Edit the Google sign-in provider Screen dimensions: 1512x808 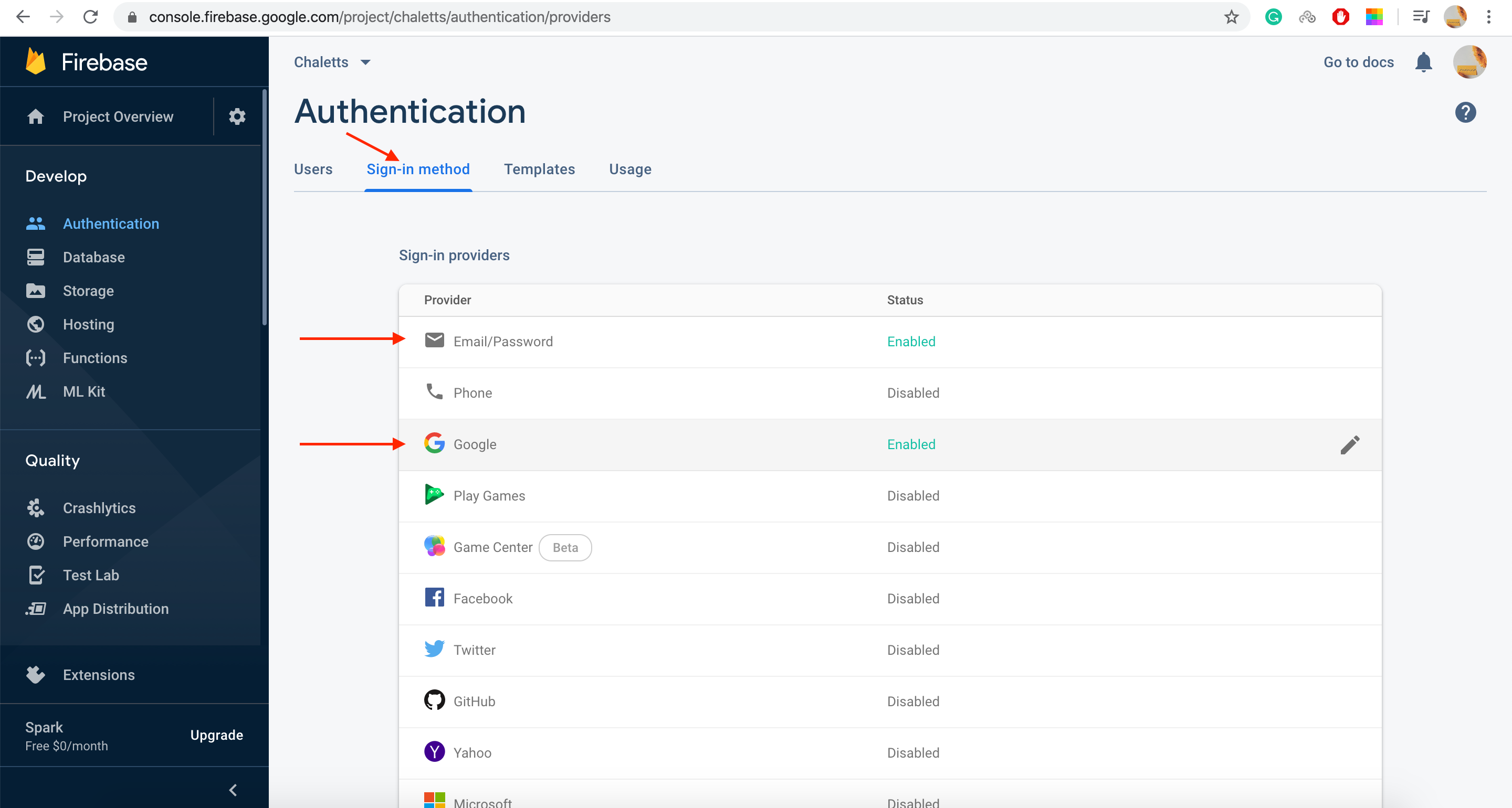tap(1351, 445)
